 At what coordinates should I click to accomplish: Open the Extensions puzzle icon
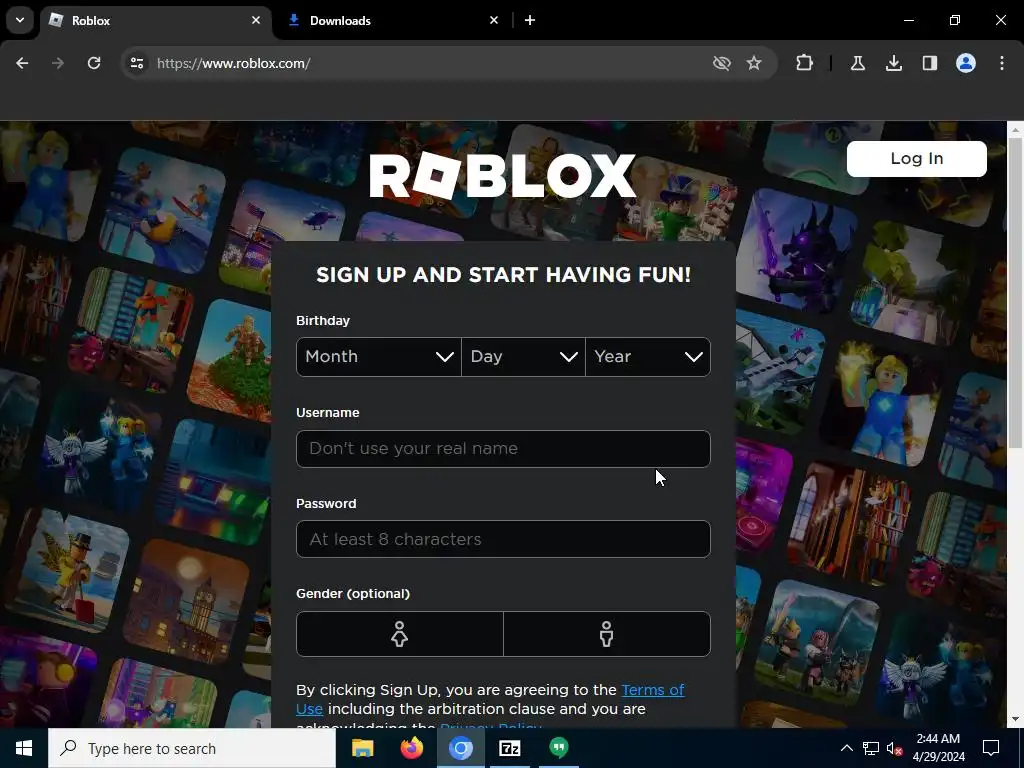pyautogui.click(x=805, y=63)
